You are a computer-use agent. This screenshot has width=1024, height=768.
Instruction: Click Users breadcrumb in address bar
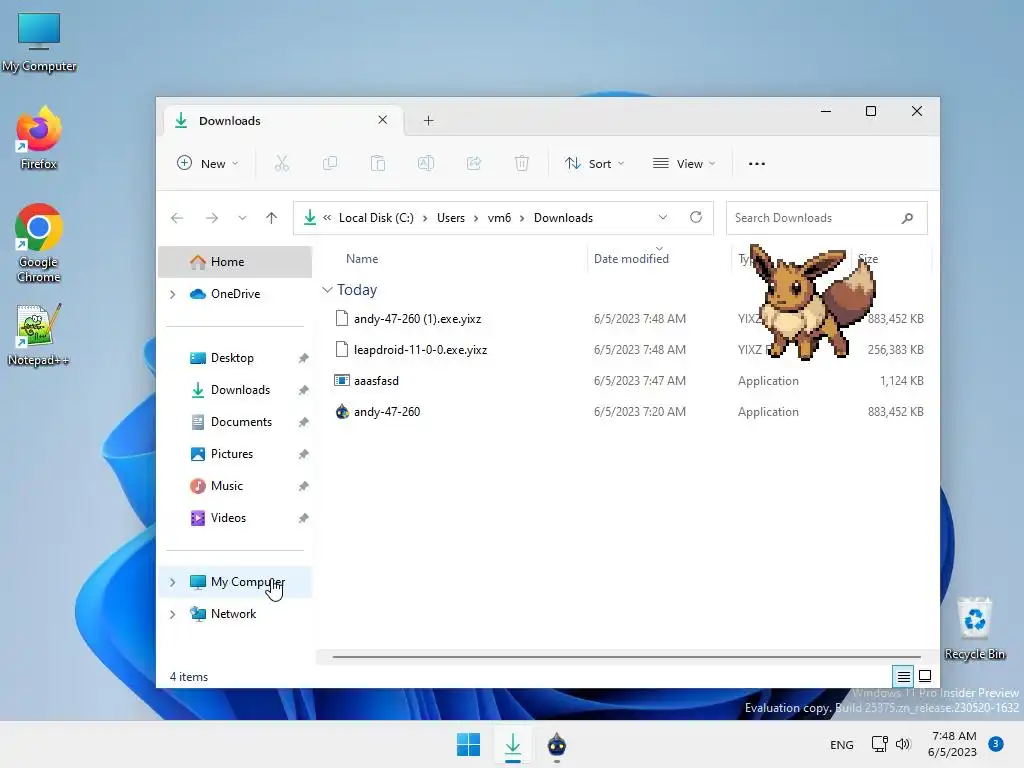tap(451, 218)
